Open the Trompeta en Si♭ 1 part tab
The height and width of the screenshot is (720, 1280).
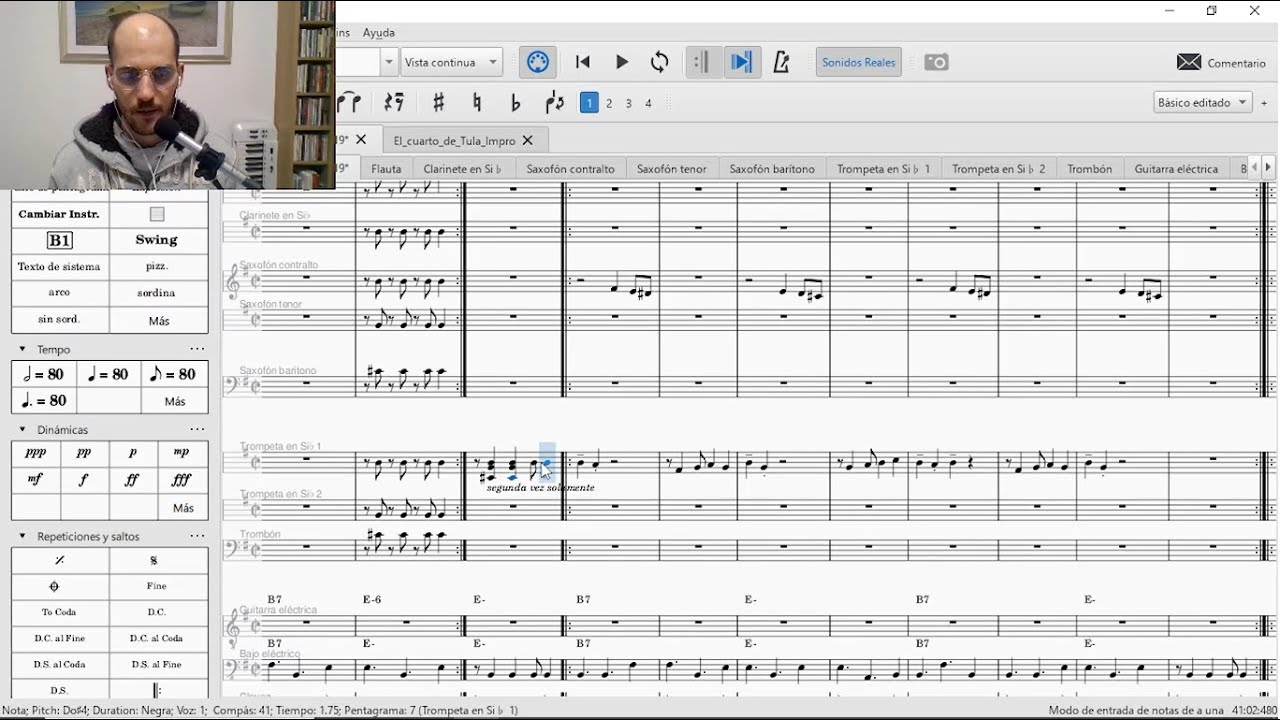[884, 168]
